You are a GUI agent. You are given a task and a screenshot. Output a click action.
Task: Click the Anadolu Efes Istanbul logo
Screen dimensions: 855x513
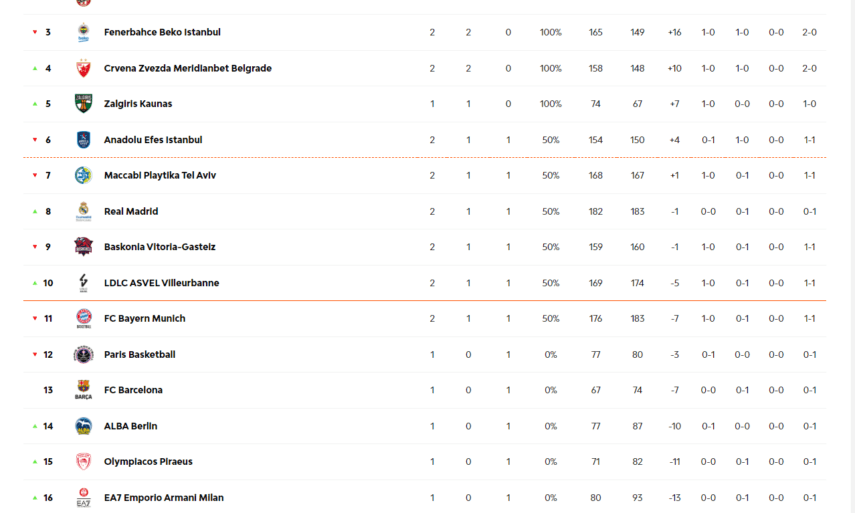[83, 140]
